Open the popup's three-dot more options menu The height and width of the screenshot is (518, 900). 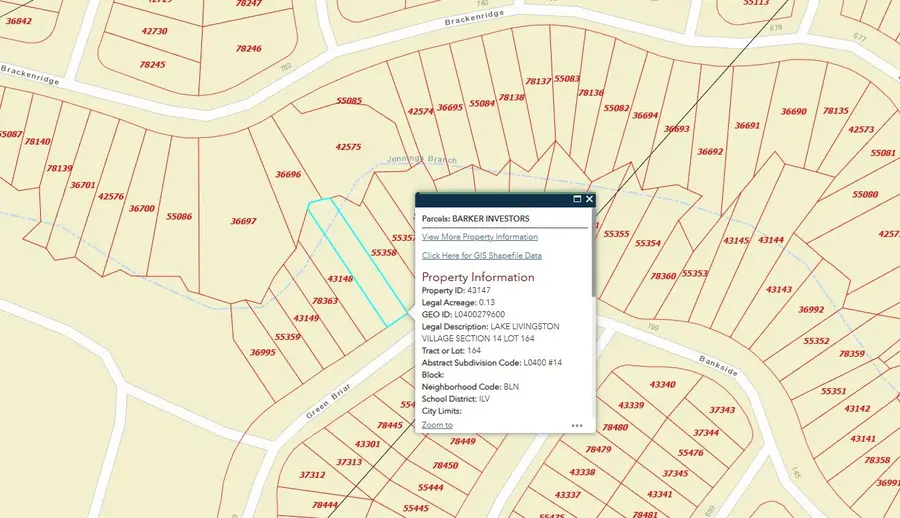577,425
